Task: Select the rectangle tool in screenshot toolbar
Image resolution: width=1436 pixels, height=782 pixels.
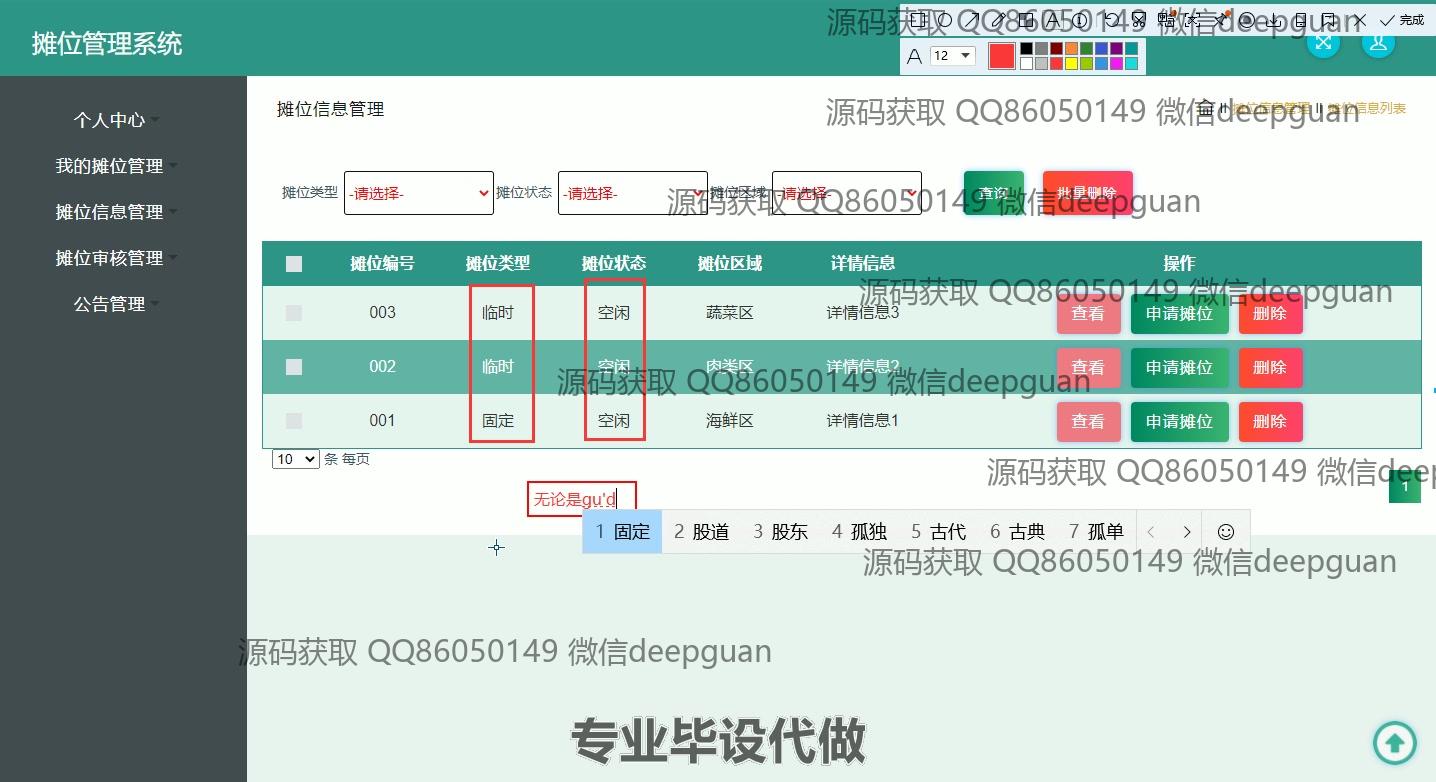Action: pos(917,20)
